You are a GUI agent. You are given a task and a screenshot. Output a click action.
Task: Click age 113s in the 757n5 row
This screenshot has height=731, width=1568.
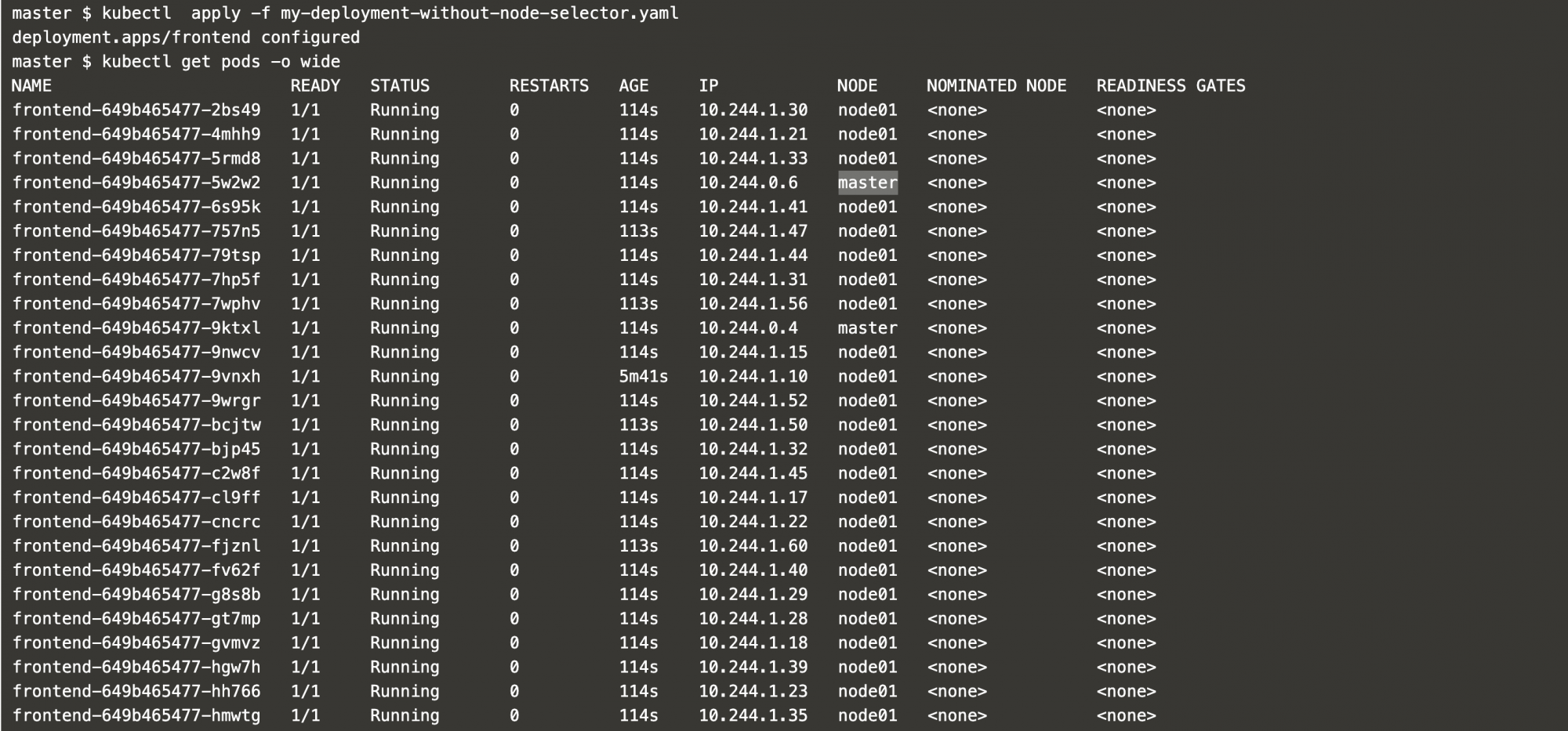pyautogui.click(x=639, y=232)
